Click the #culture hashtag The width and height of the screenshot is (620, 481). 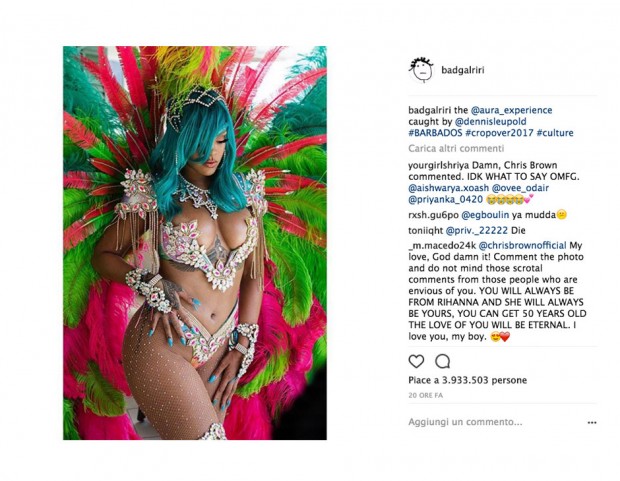[x=555, y=133]
